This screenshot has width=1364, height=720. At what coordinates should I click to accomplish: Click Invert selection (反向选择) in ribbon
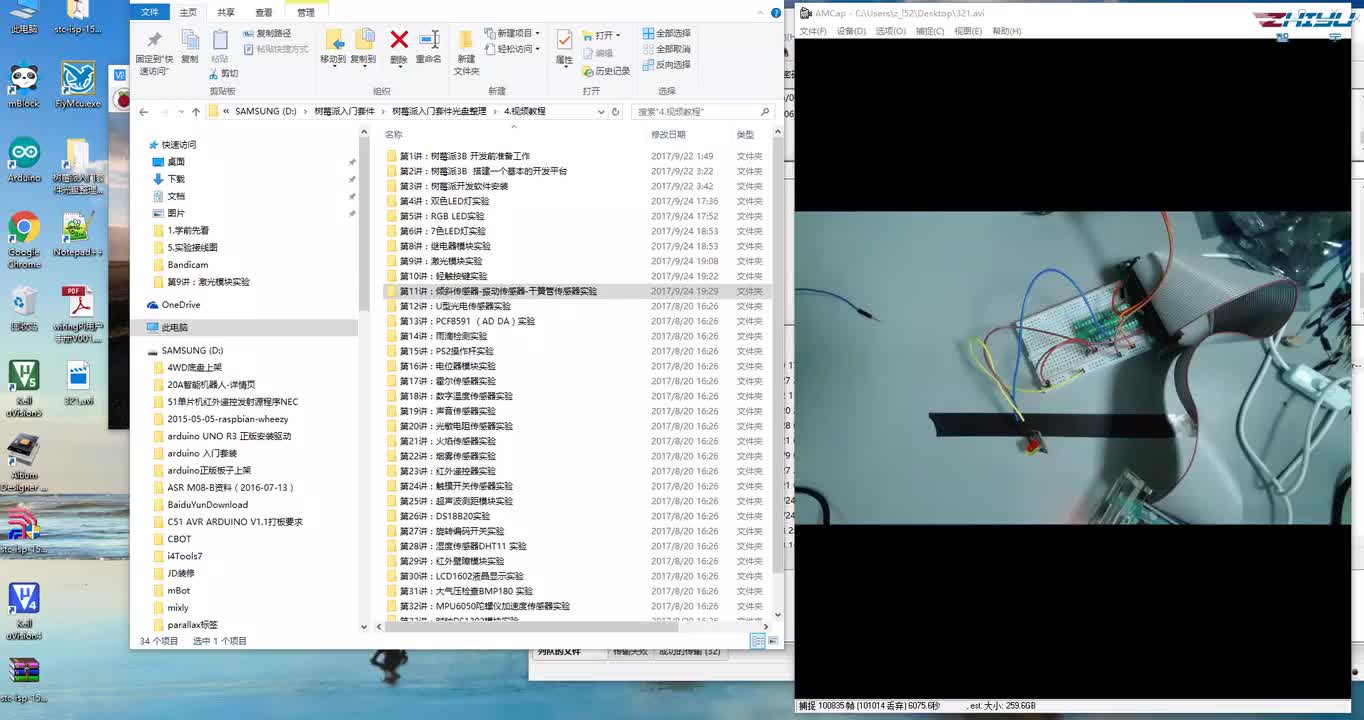click(666, 65)
